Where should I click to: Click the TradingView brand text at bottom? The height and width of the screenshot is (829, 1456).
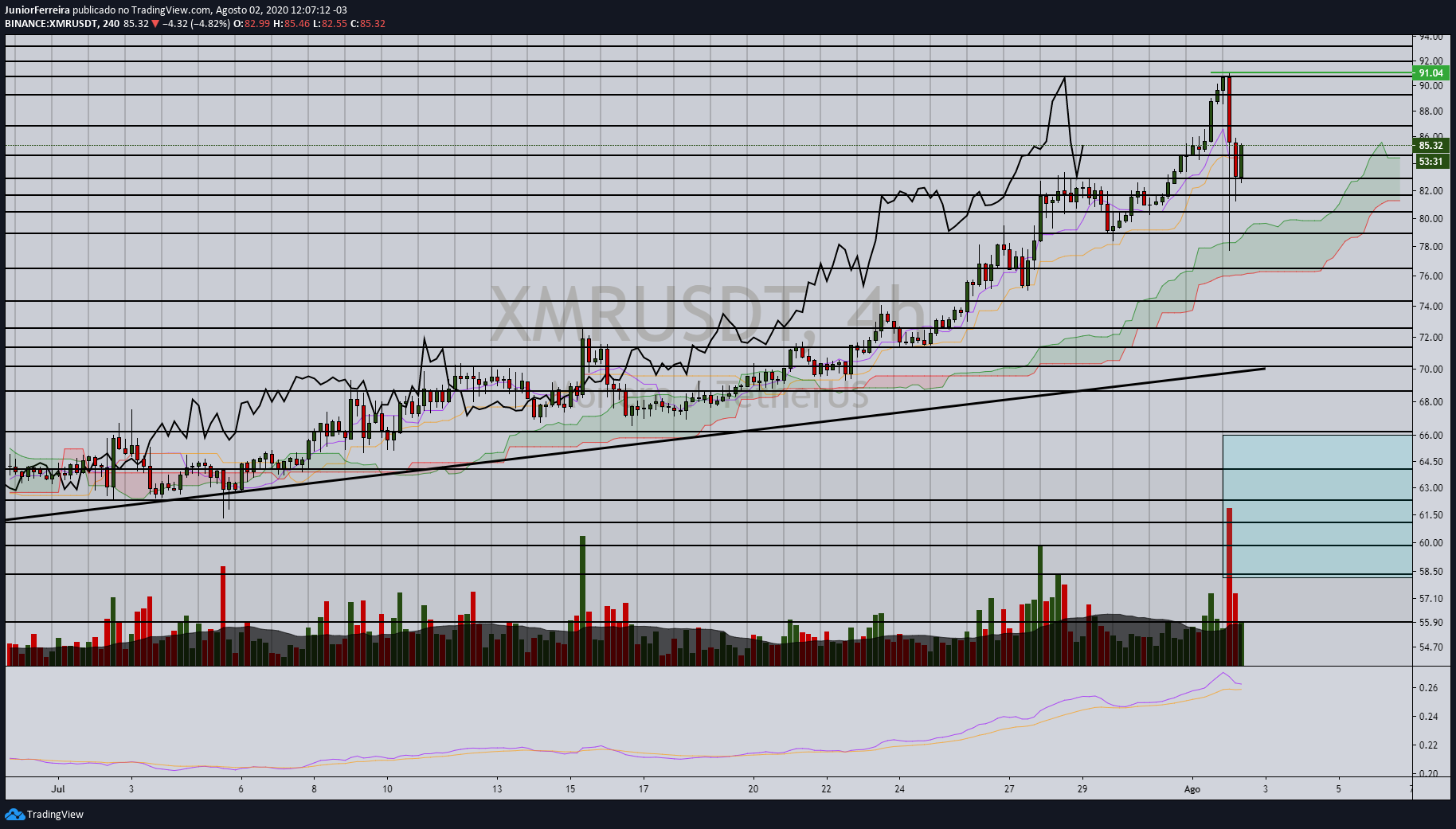point(55,814)
